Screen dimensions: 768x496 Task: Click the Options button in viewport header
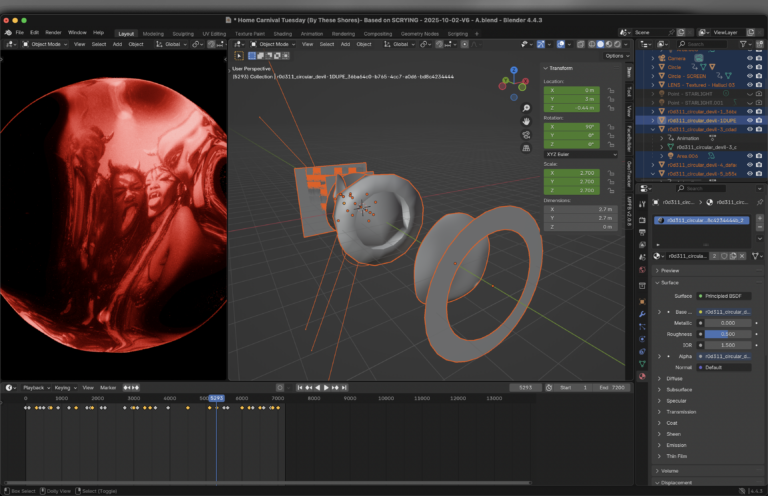(x=617, y=56)
